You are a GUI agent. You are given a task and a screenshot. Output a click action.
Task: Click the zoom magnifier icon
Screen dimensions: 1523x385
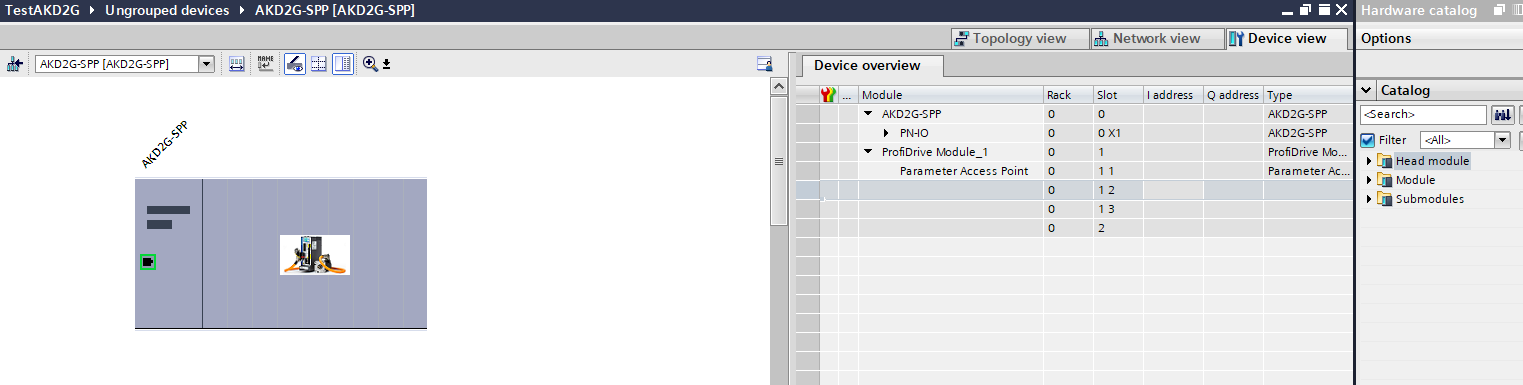[370, 64]
